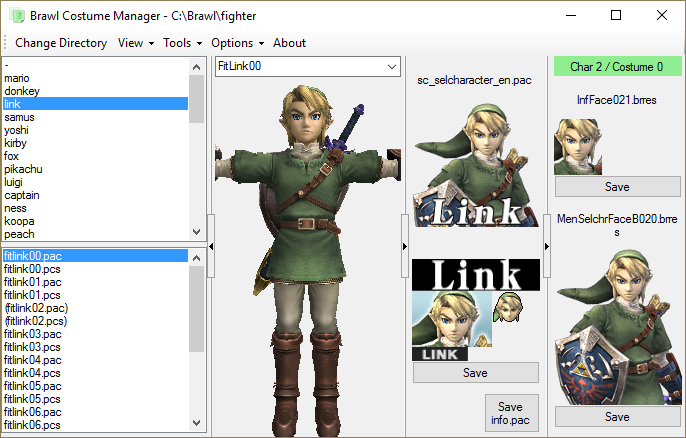686x438 pixels.
Task: Select koopa in the character list
Action: click(x=95, y=221)
